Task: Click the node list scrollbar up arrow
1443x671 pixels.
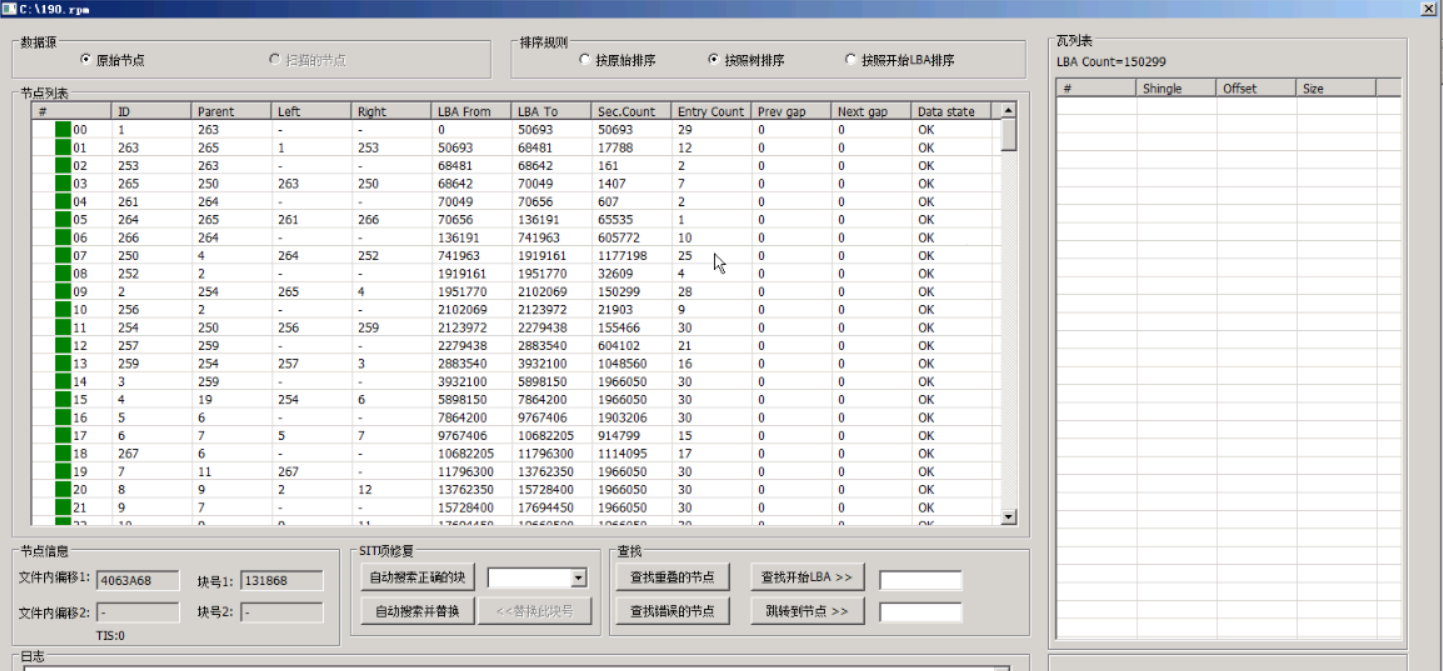Action: (1008, 111)
